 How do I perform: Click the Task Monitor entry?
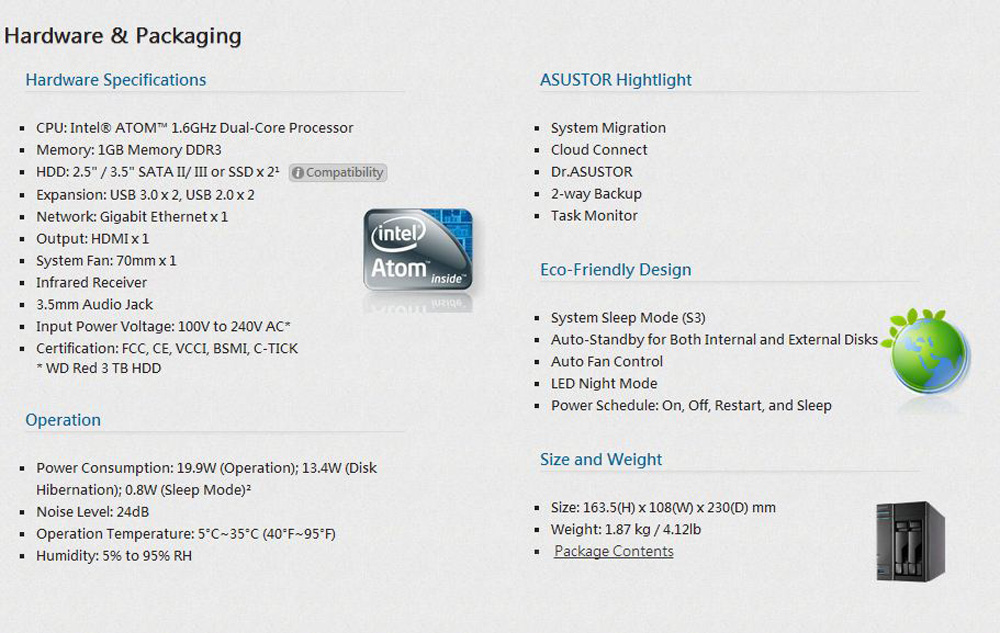594,215
